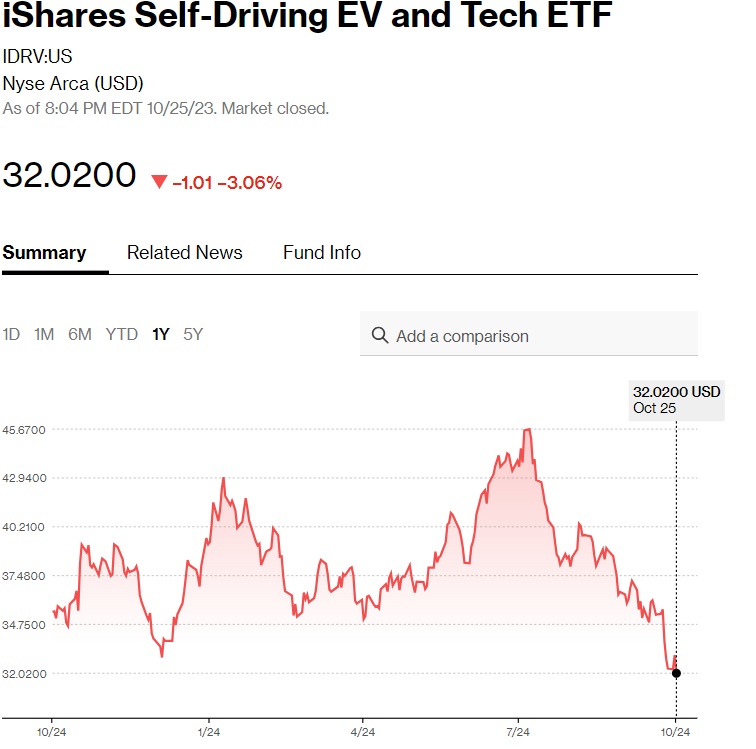Select the 1D chart range

point(11,335)
